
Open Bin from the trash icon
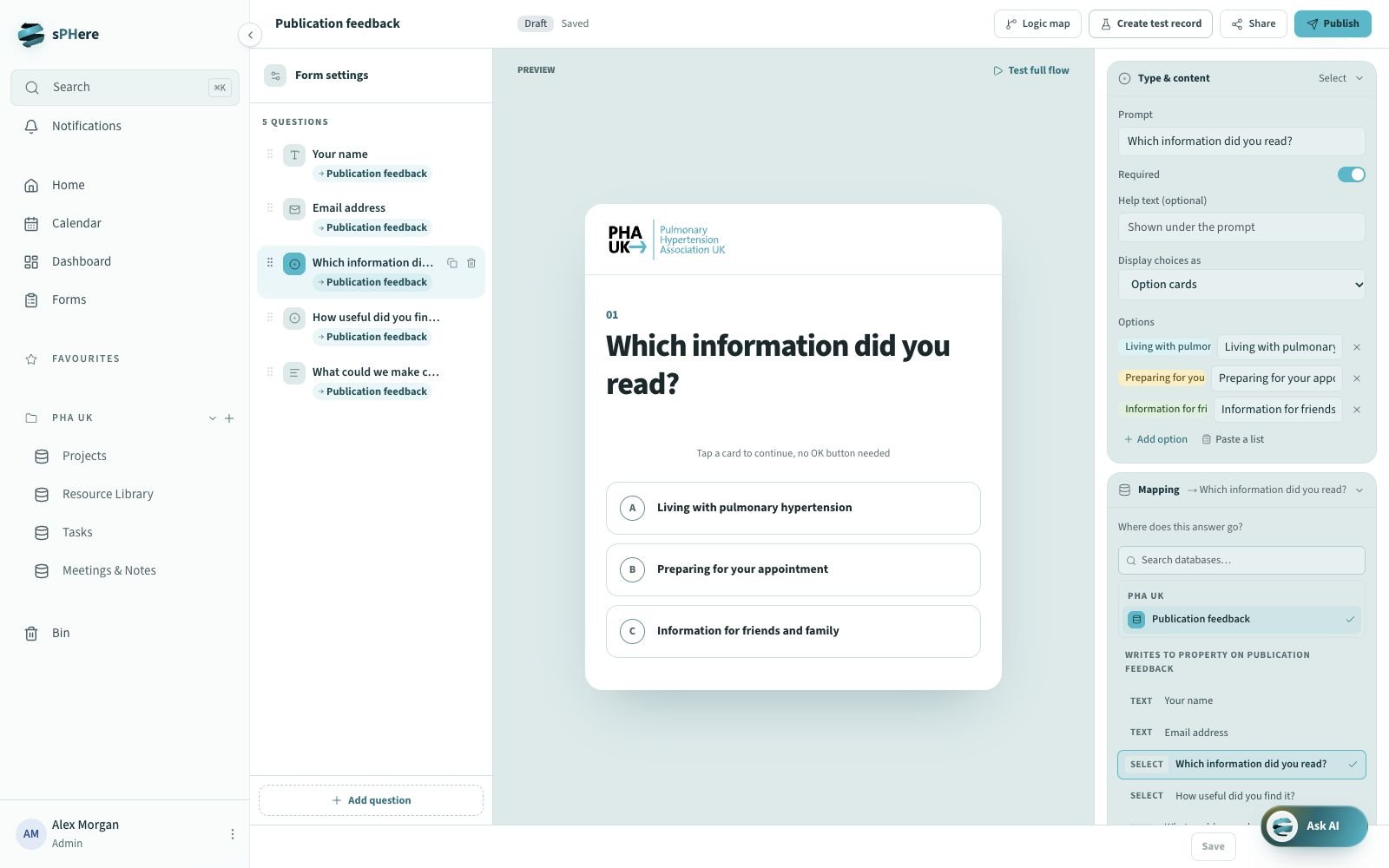[31, 633]
